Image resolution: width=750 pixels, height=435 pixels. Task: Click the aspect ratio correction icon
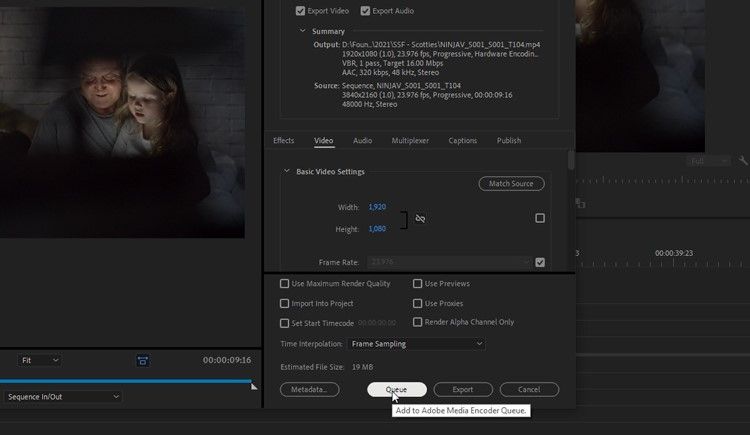click(x=144, y=360)
